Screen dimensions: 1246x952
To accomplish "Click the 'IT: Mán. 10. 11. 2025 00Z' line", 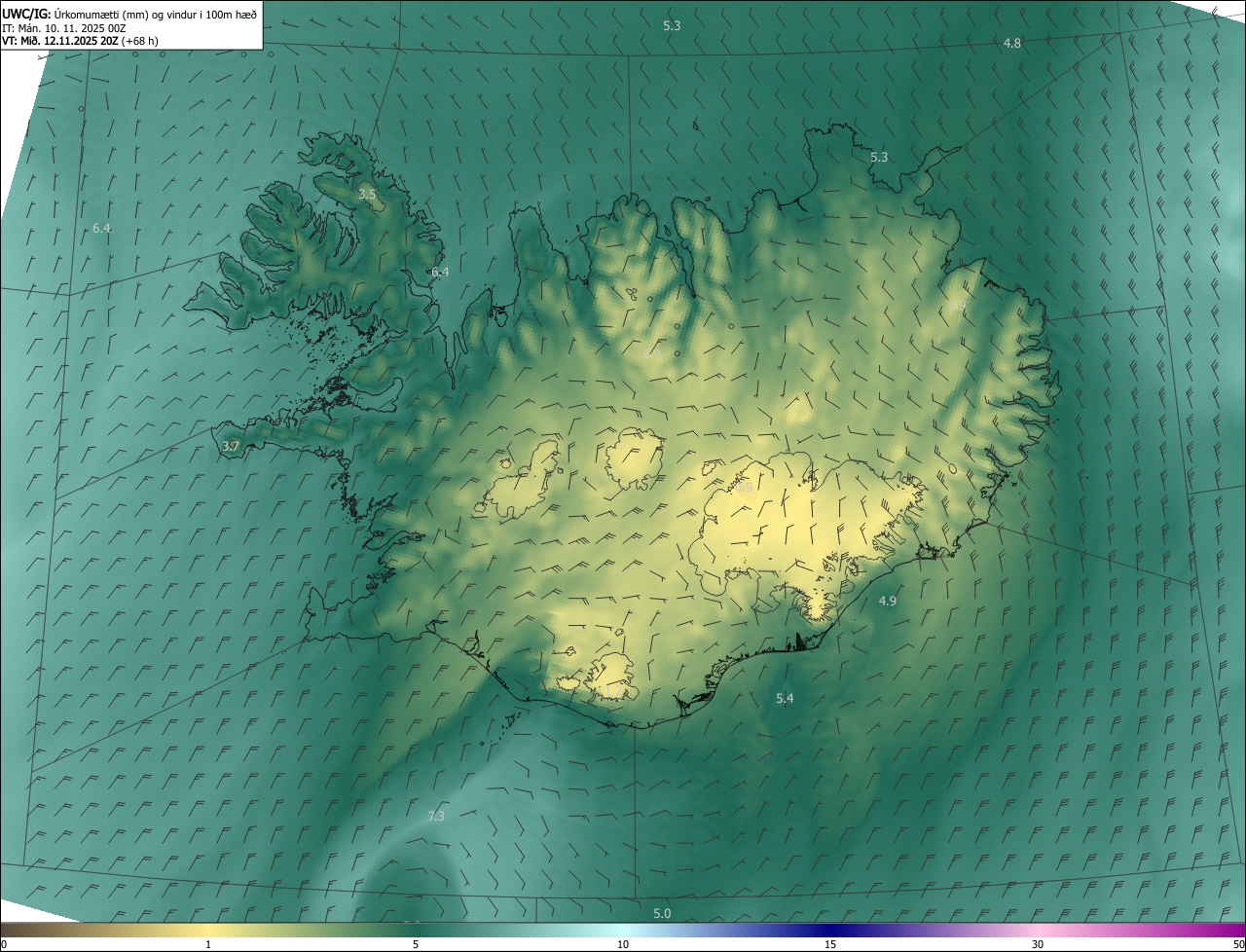I will [64, 28].
